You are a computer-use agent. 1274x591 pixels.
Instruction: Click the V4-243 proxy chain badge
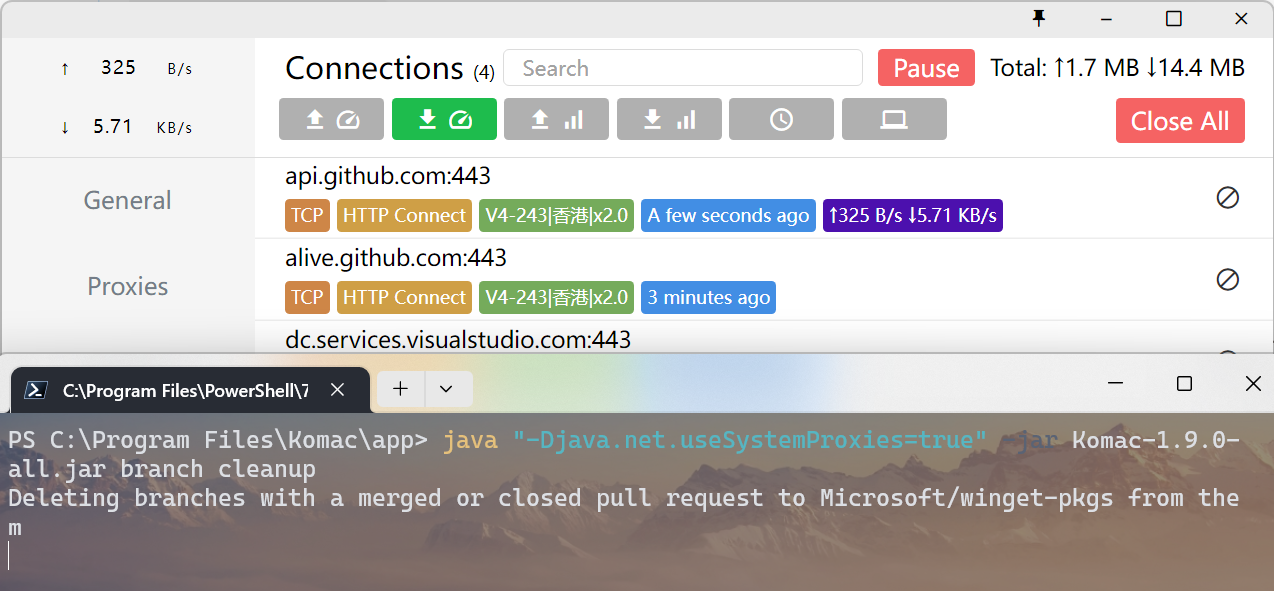pos(557,214)
